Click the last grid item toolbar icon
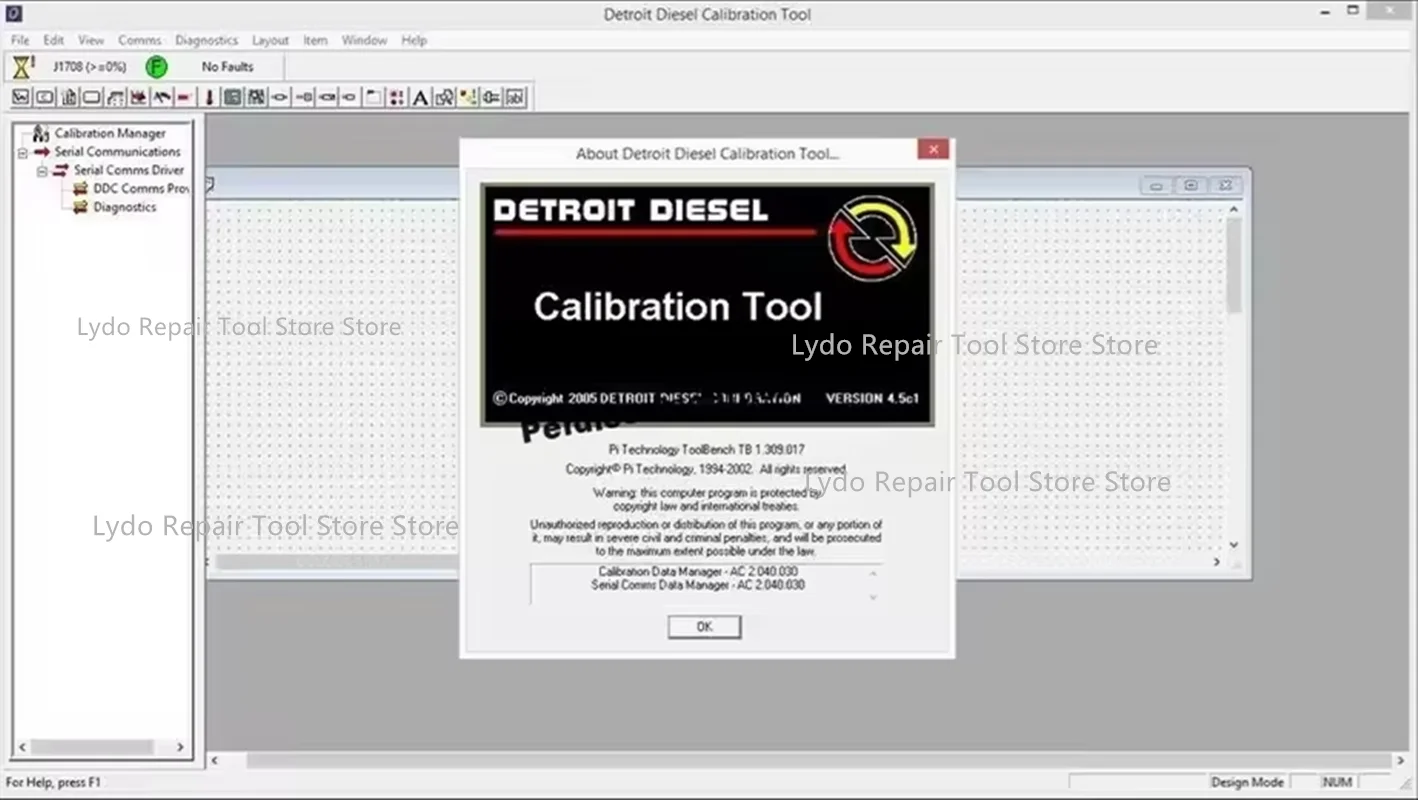 [513, 97]
